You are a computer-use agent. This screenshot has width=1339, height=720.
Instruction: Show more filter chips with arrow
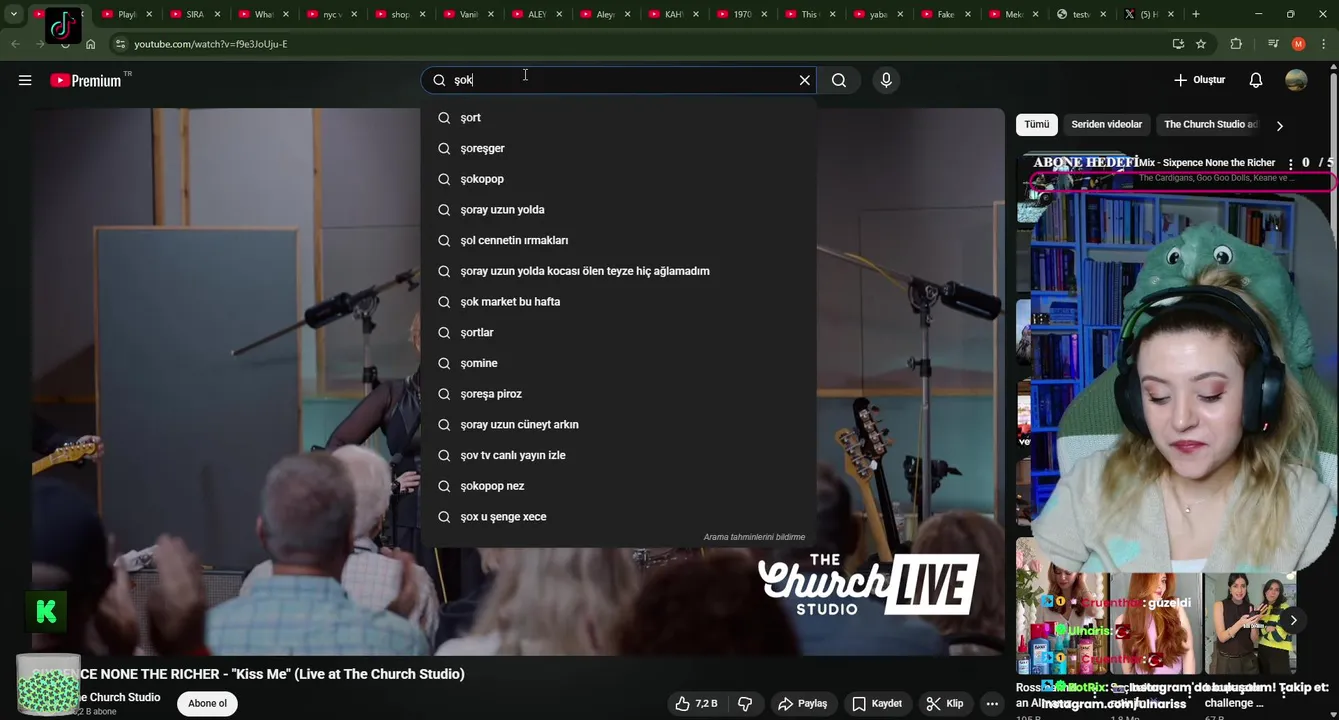point(1279,125)
